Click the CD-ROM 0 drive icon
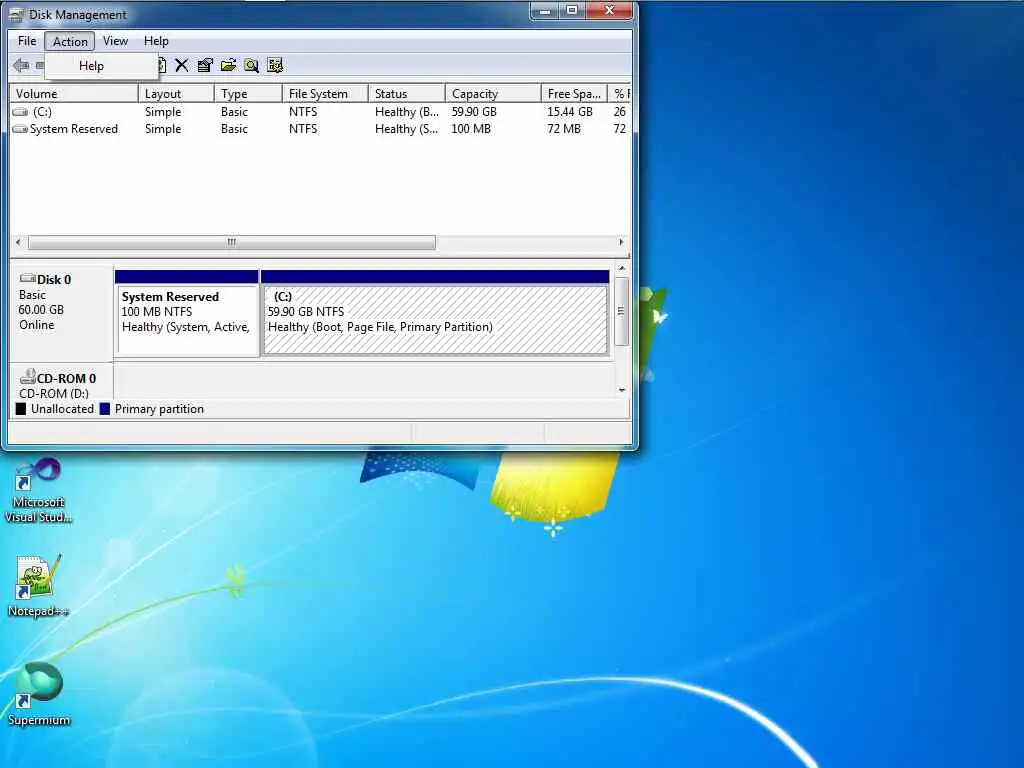The image size is (1024, 768). click(27, 377)
